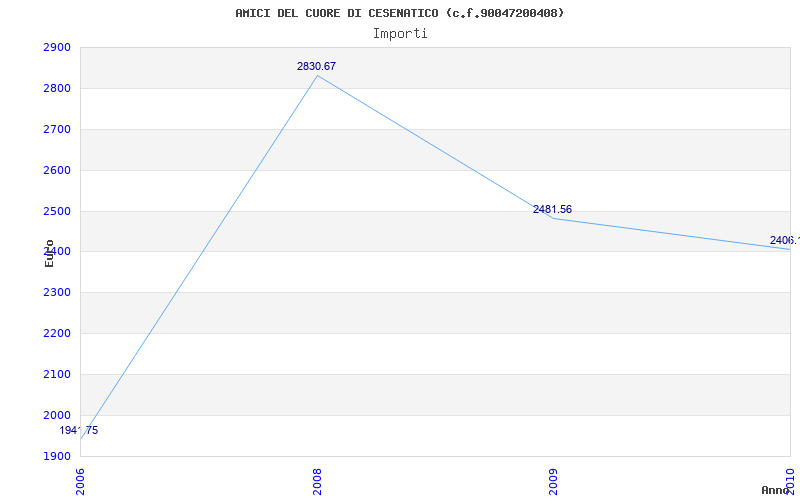Click the Euro y-axis title

pyautogui.click(x=49, y=253)
